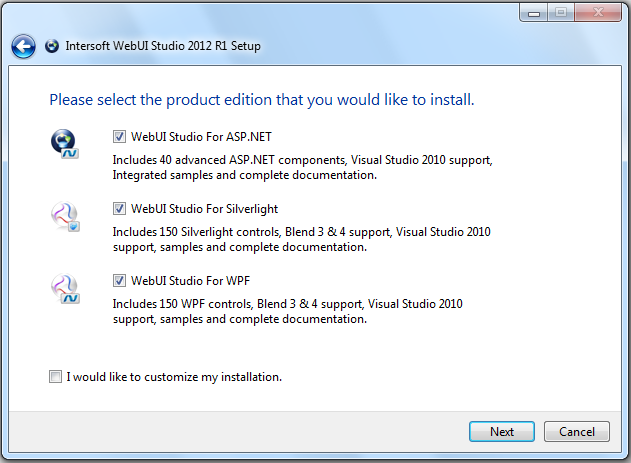The width and height of the screenshot is (631, 463).
Task: Cancel the setup wizard
Action: [576, 432]
